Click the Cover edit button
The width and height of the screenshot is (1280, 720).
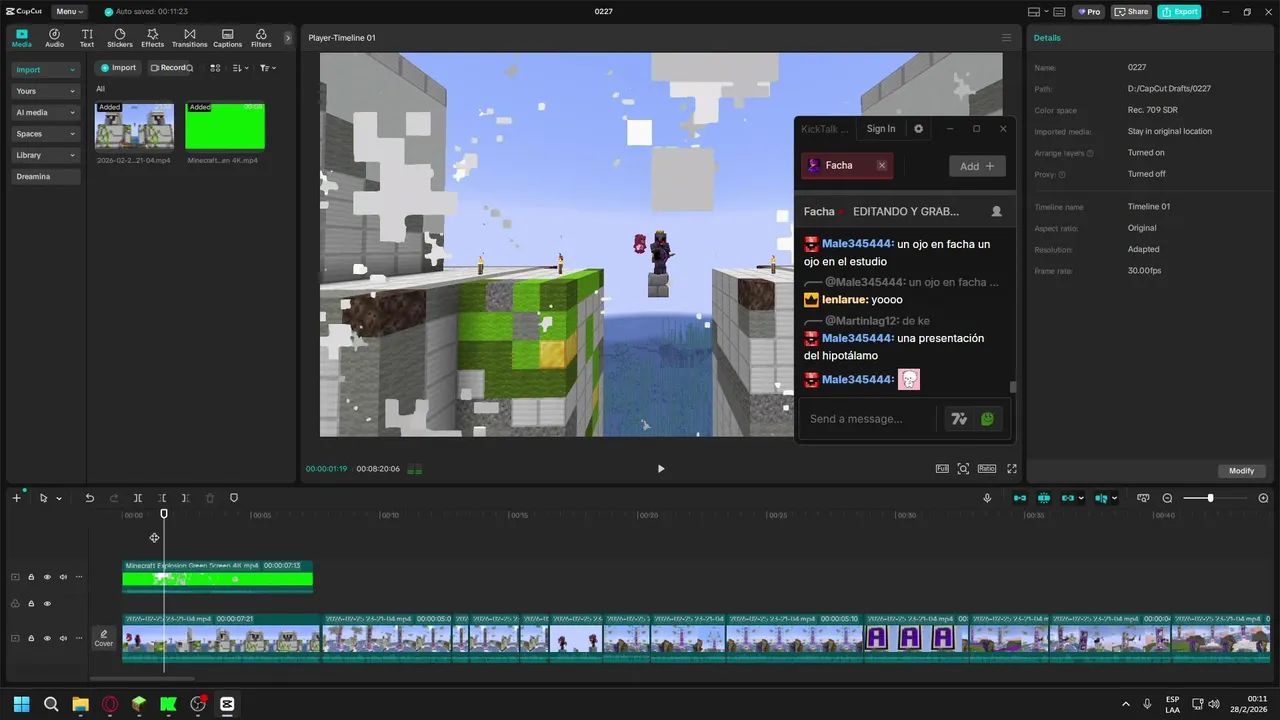(x=104, y=638)
